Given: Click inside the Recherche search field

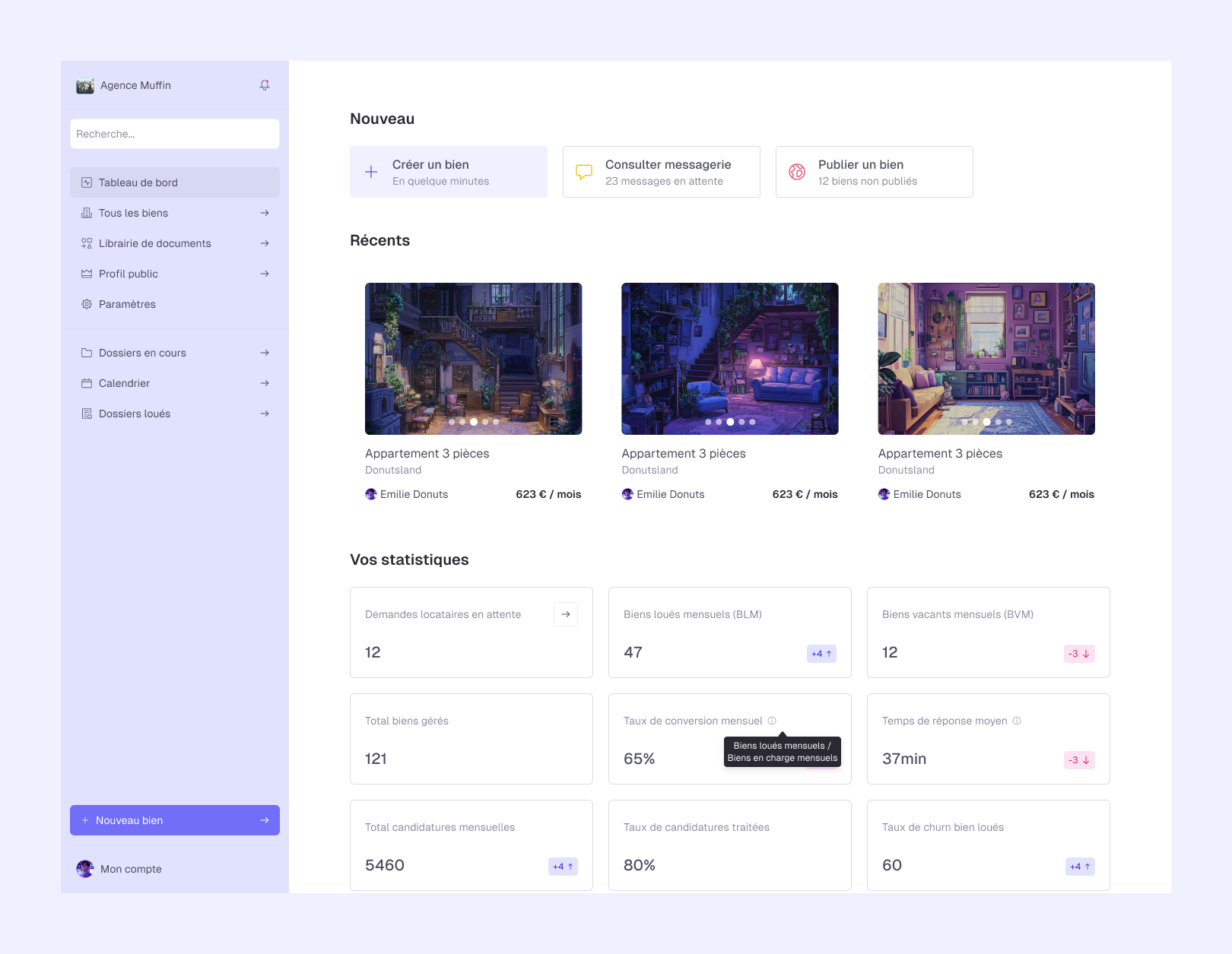Looking at the screenshot, I should 174,134.
